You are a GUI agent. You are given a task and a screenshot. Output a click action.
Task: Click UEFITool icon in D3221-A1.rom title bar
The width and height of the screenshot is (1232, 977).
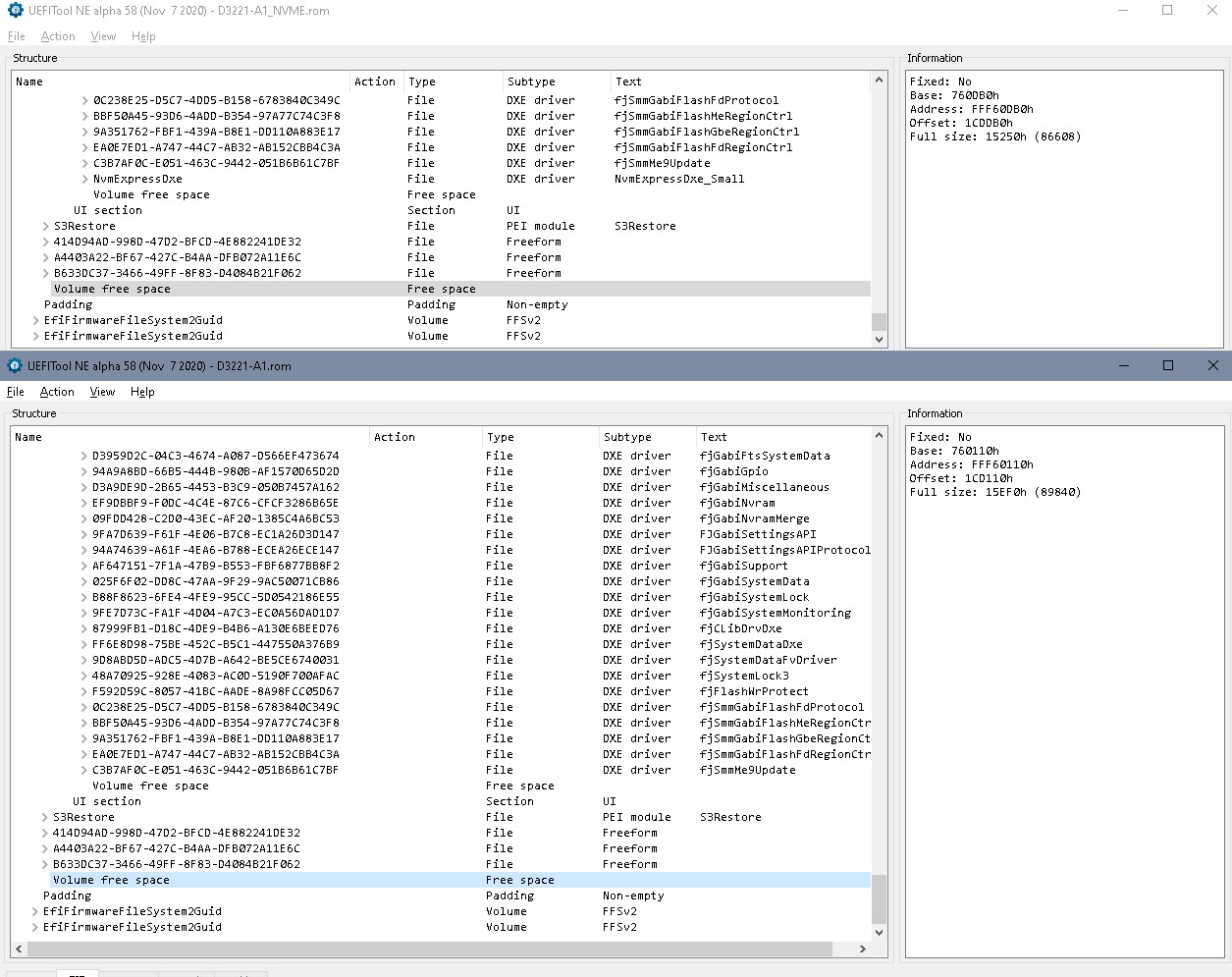pyautogui.click(x=15, y=365)
